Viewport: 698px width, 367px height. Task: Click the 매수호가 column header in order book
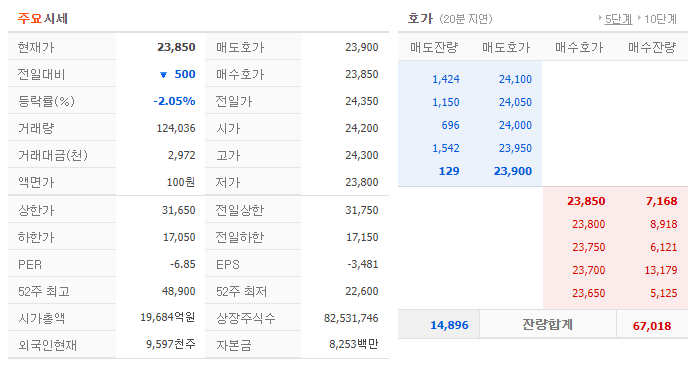(579, 47)
